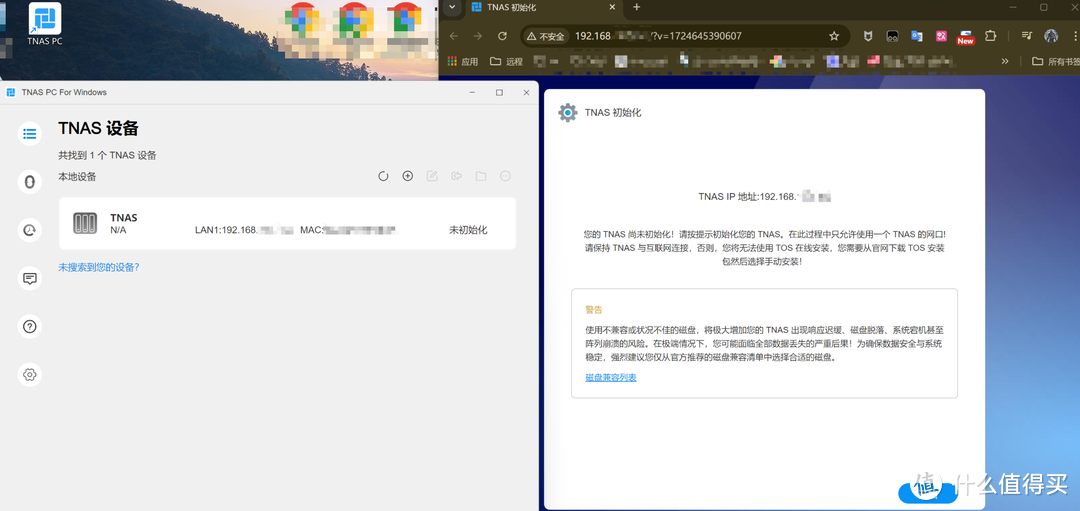Maximize the TNAS PC For Windows window
Image resolution: width=1080 pixels, height=511 pixels.
pyautogui.click(x=499, y=92)
